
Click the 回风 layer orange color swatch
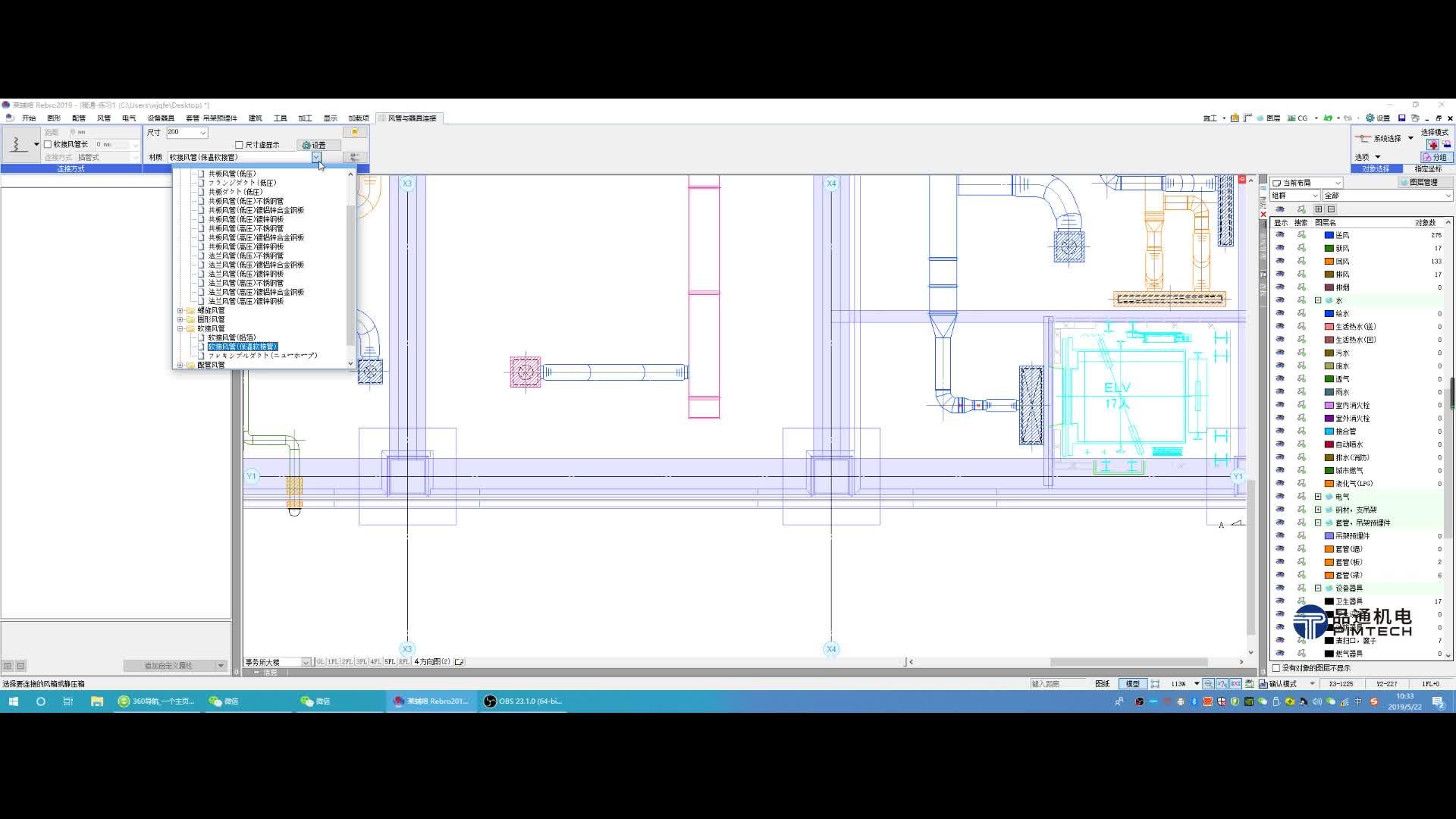click(x=1329, y=262)
